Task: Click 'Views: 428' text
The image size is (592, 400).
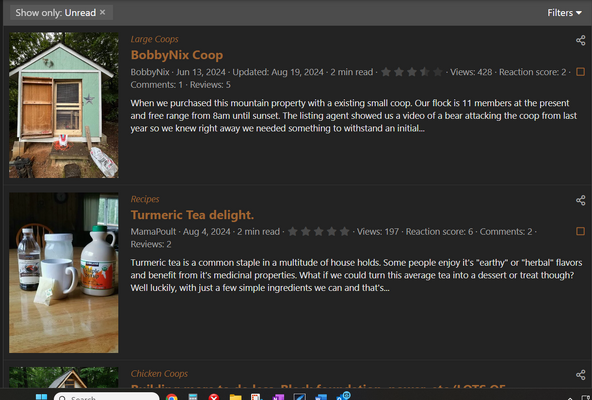Action: (x=471, y=72)
